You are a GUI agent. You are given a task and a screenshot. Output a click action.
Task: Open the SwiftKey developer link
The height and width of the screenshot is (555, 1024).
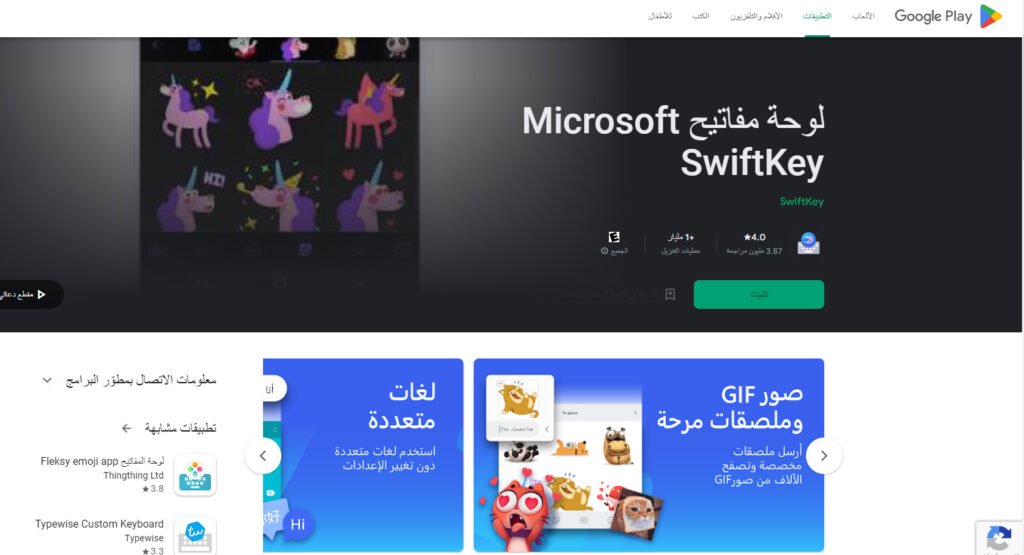[x=801, y=202]
